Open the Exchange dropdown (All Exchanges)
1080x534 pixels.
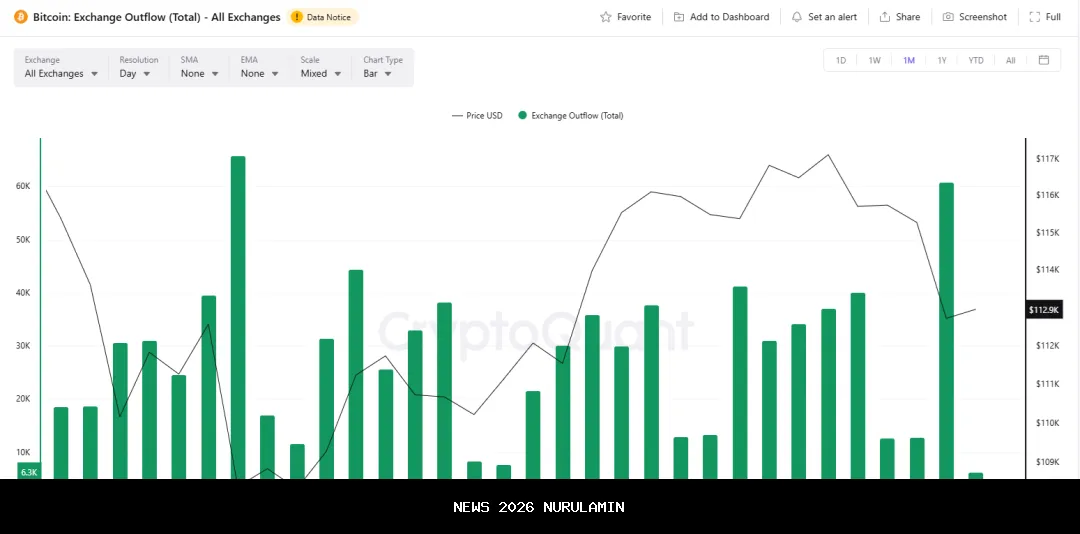[x=61, y=73]
